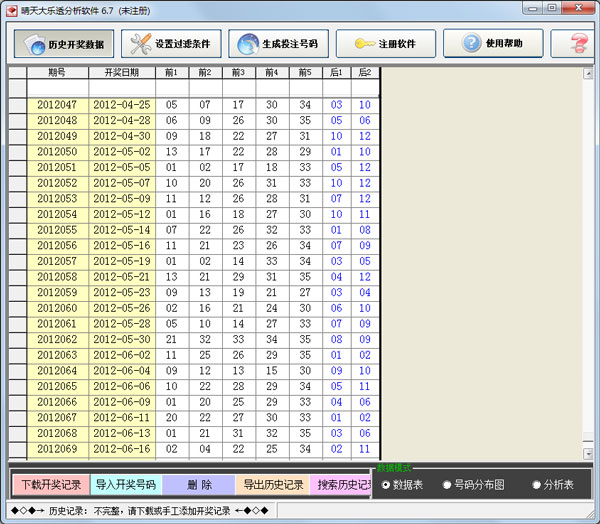This screenshot has height=524, width=600.
Task: Click the scrollbar down arrow
Action: click(x=588, y=454)
